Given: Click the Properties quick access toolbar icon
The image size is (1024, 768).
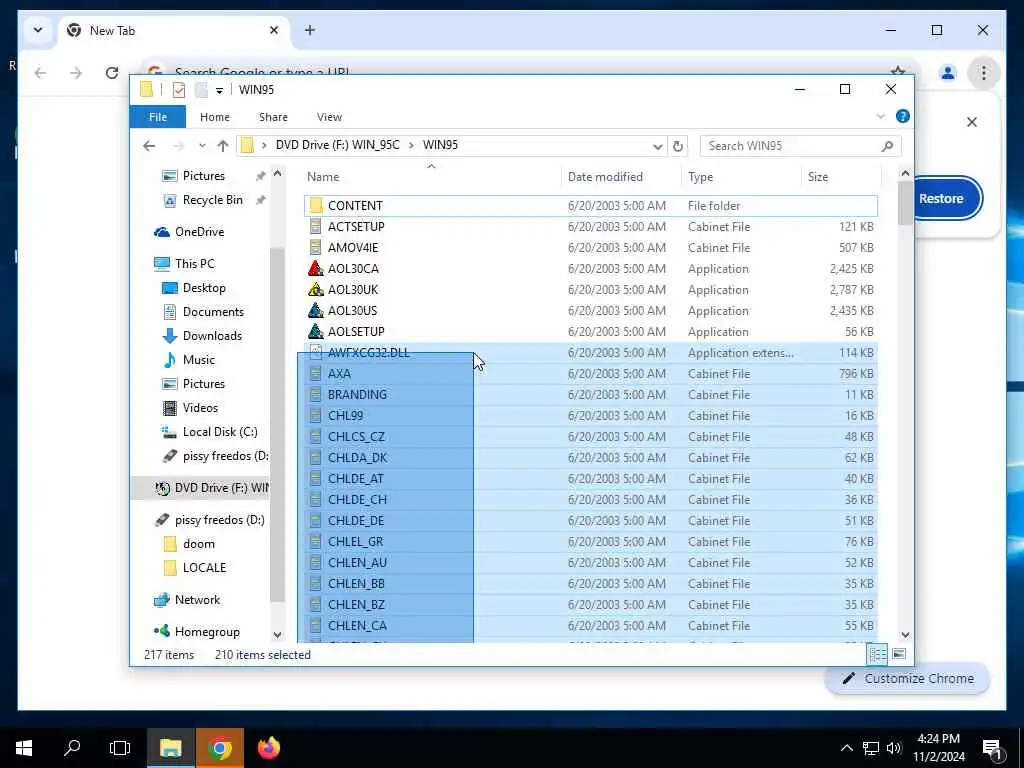Looking at the screenshot, I should click(178, 89).
